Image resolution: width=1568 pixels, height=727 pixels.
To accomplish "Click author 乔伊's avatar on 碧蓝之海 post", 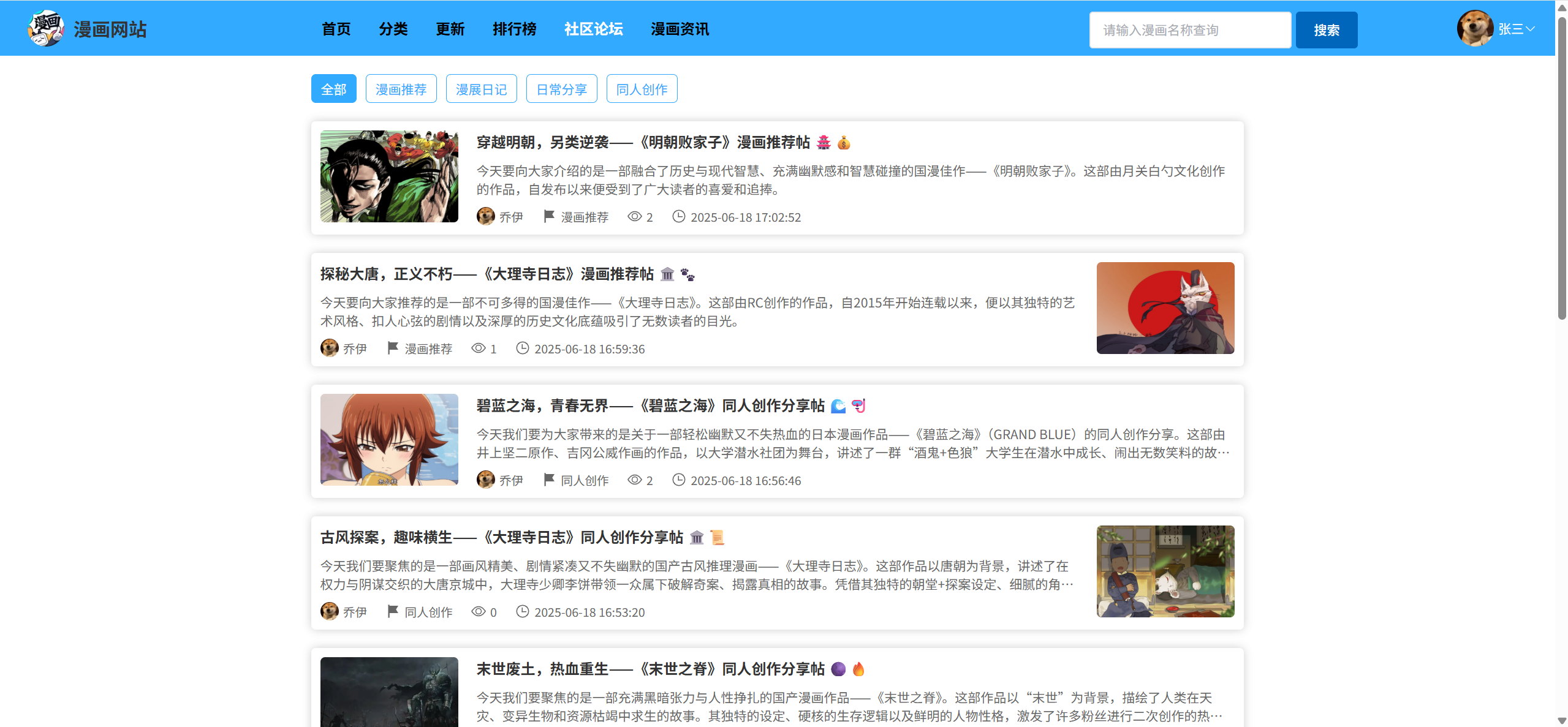I will [x=486, y=480].
